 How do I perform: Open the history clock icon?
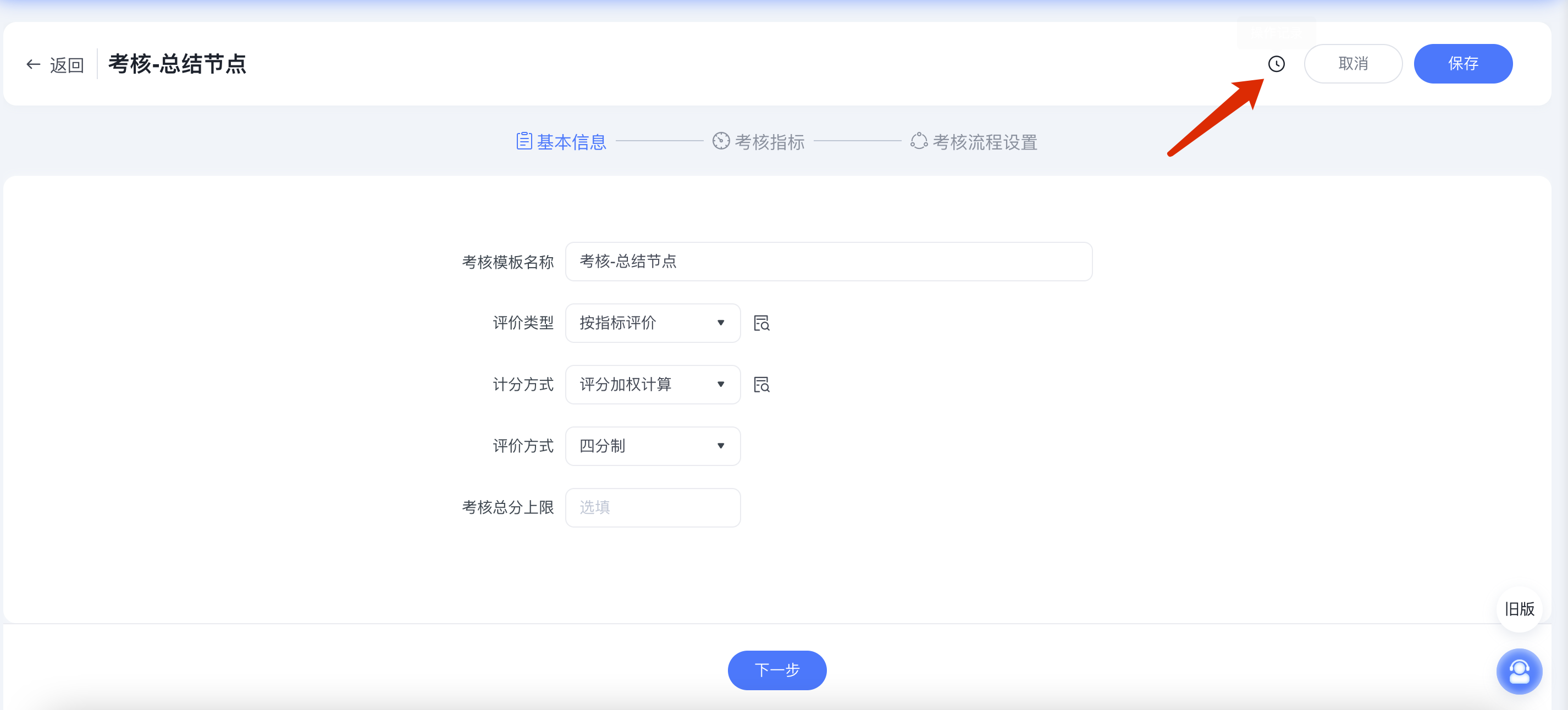pyautogui.click(x=1277, y=64)
